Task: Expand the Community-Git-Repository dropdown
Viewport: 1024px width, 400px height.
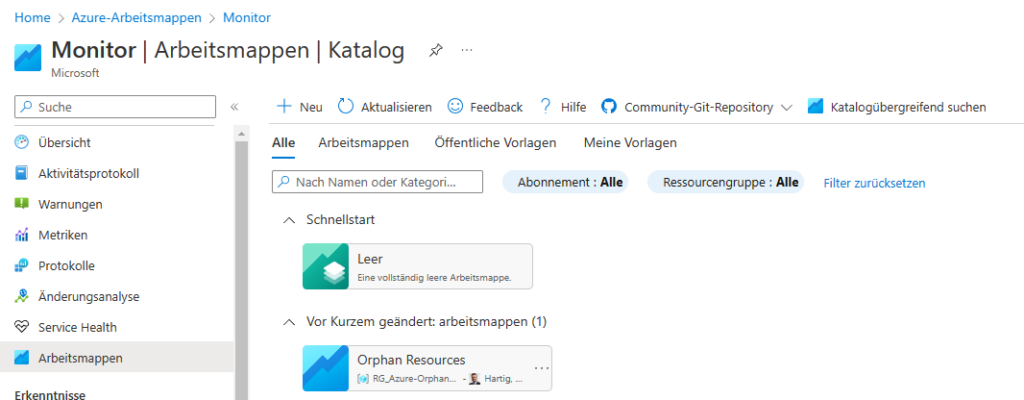Action: pos(786,107)
